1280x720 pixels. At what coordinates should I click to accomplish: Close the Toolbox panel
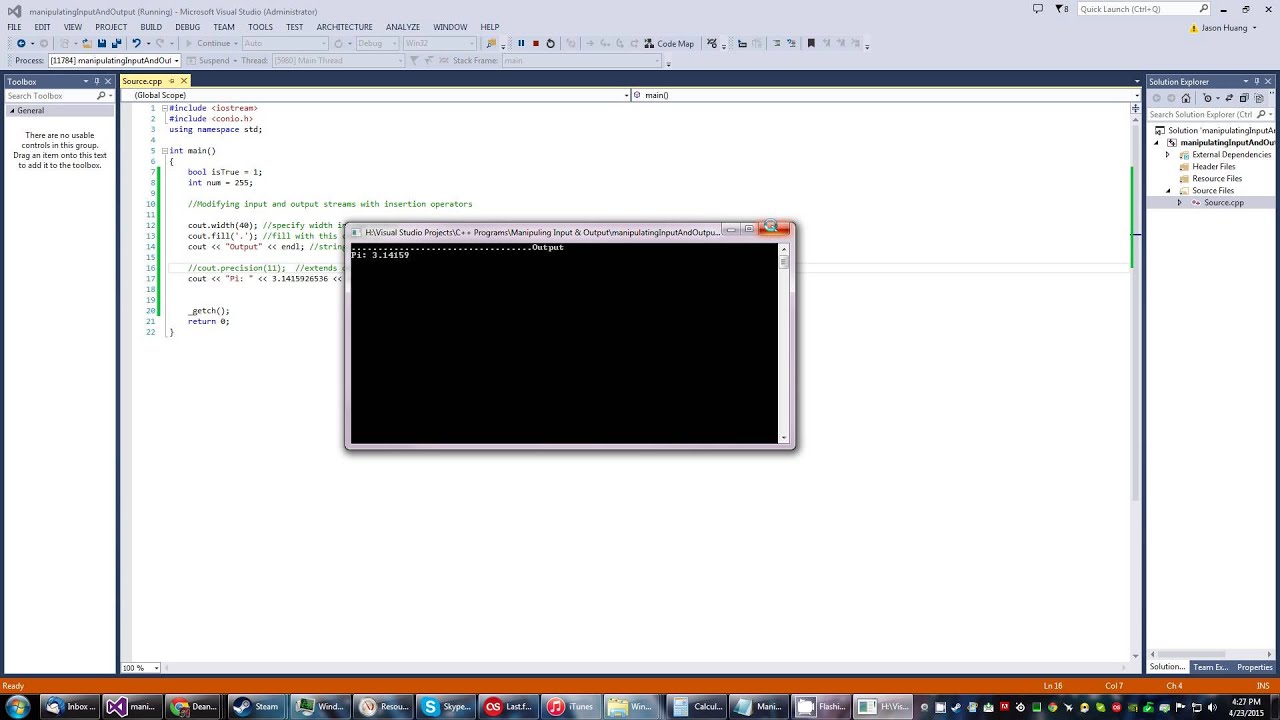point(109,81)
